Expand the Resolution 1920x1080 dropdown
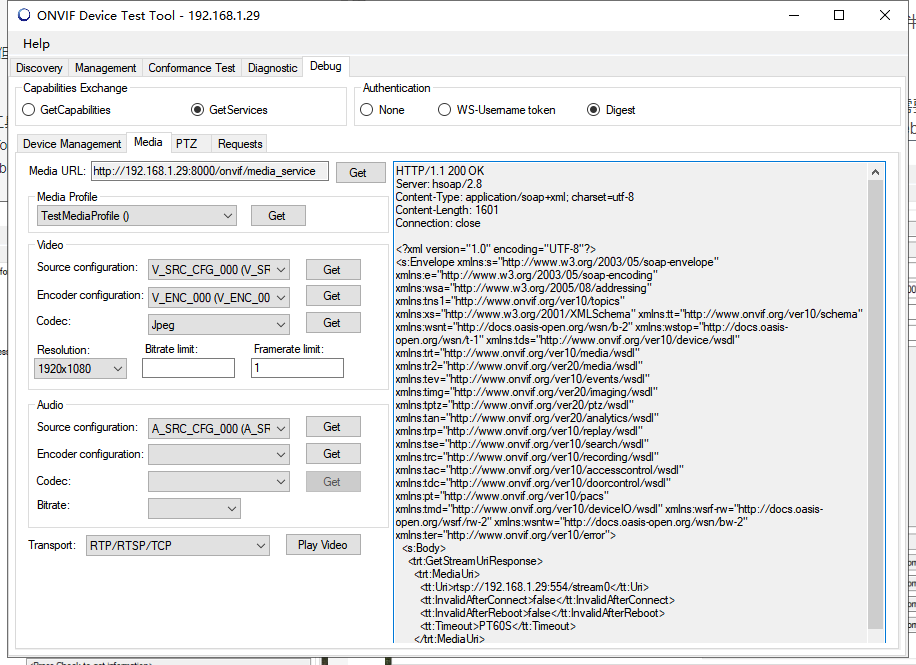This screenshot has width=916, height=665. pos(81,369)
